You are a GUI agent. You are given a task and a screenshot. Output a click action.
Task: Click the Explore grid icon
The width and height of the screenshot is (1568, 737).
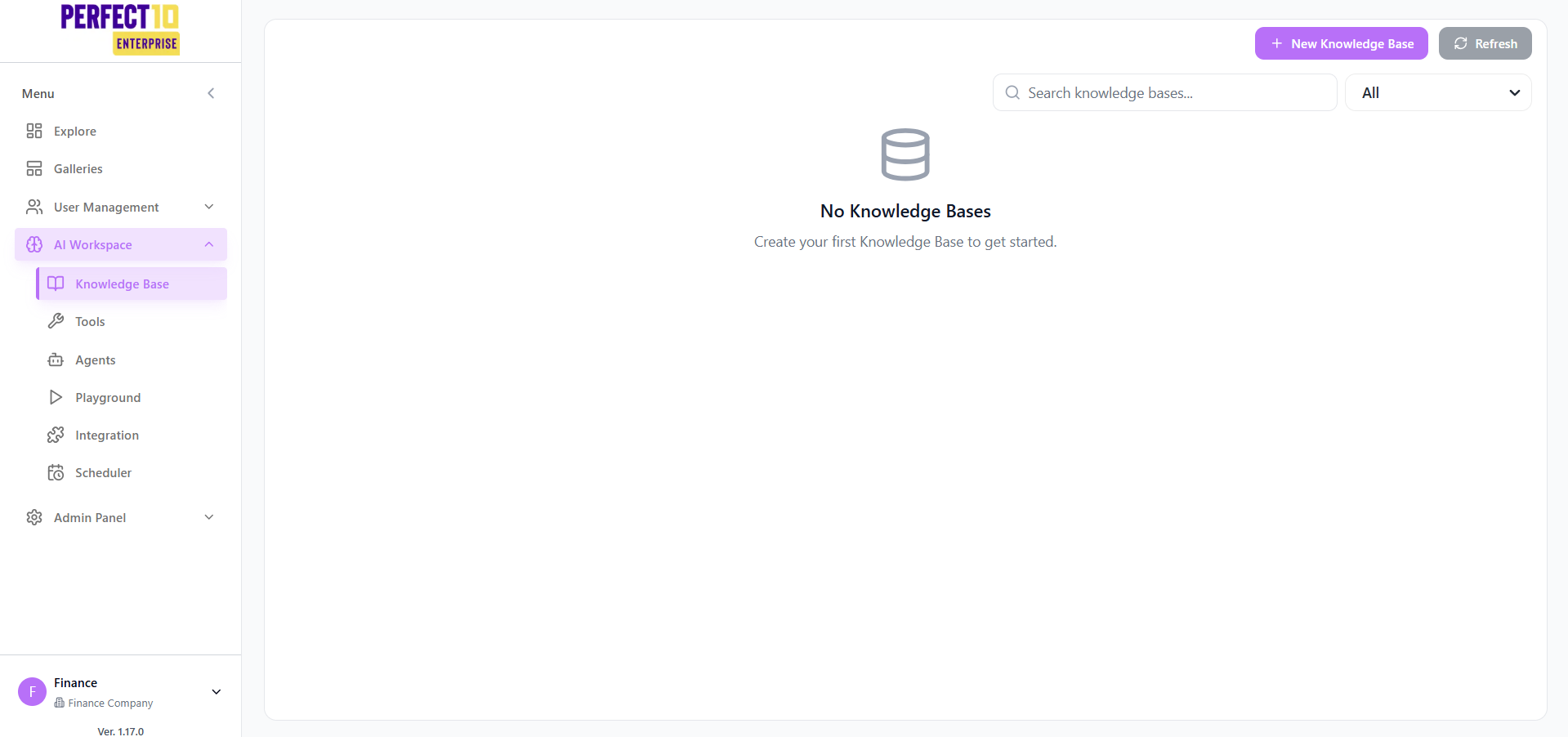(x=34, y=131)
